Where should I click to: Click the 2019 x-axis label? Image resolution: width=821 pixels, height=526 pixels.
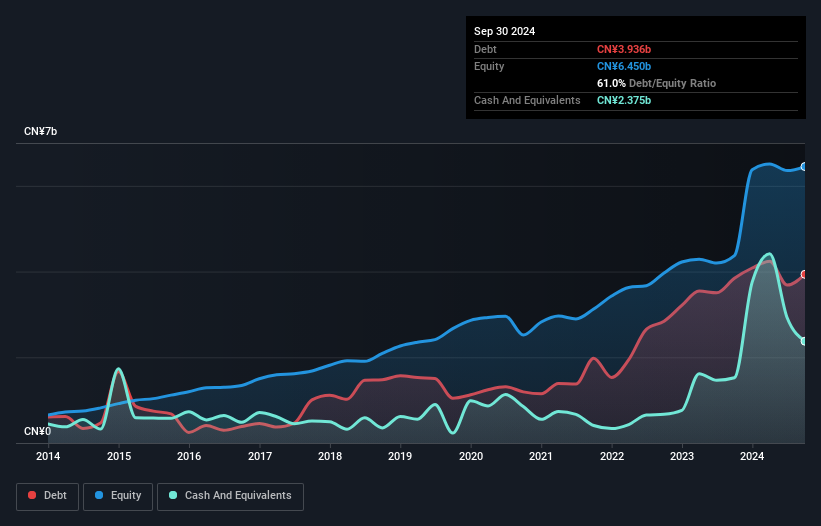400,456
